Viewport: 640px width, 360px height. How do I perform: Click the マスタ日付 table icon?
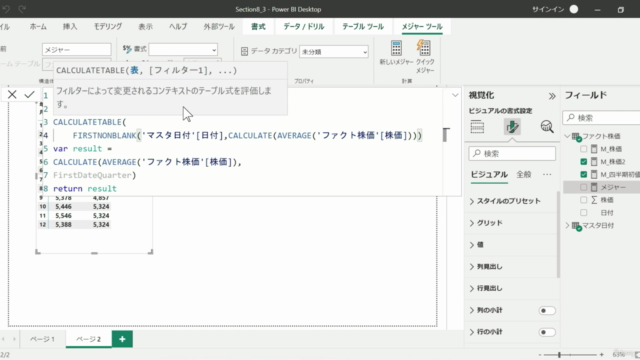coord(576,226)
